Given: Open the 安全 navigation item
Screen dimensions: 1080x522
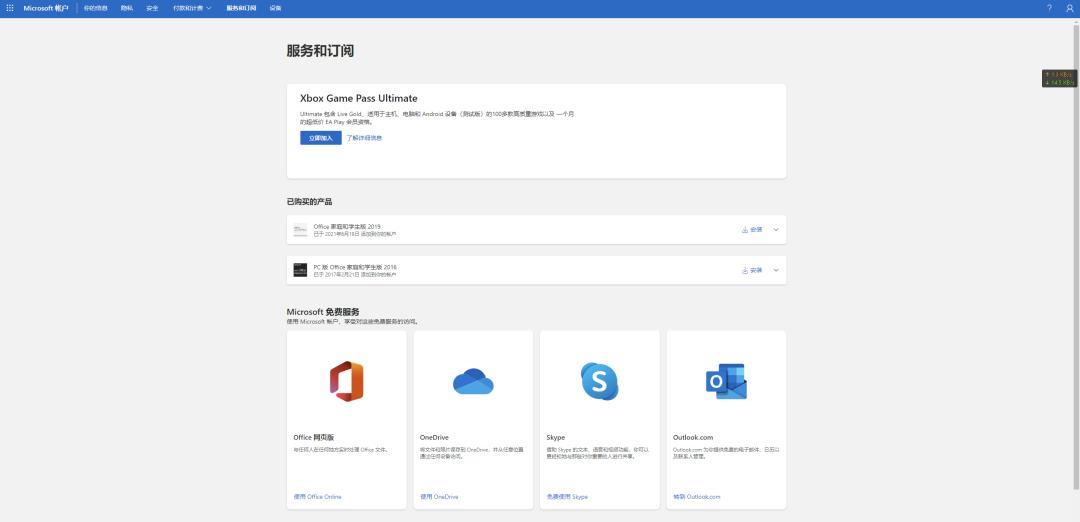Looking at the screenshot, I should pyautogui.click(x=152, y=8).
